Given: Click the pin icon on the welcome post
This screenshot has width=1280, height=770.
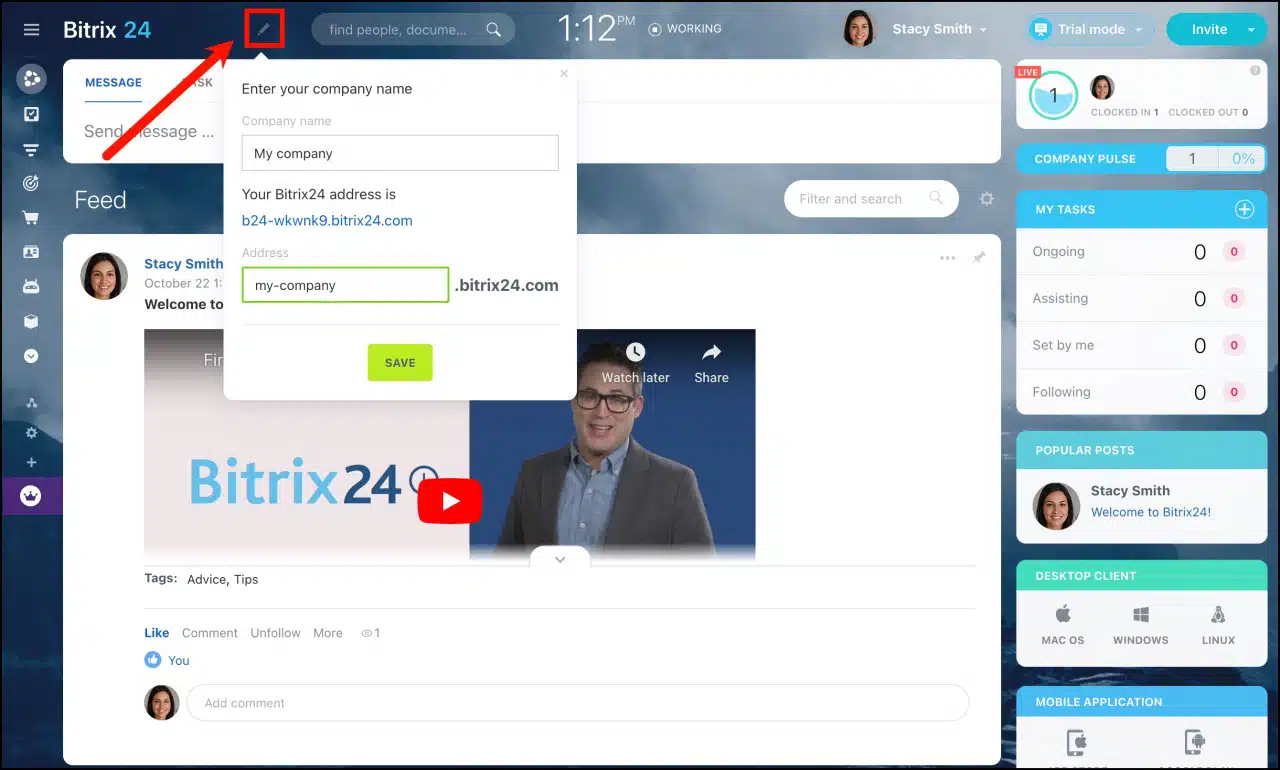Looking at the screenshot, I should (x=980, y=257).
